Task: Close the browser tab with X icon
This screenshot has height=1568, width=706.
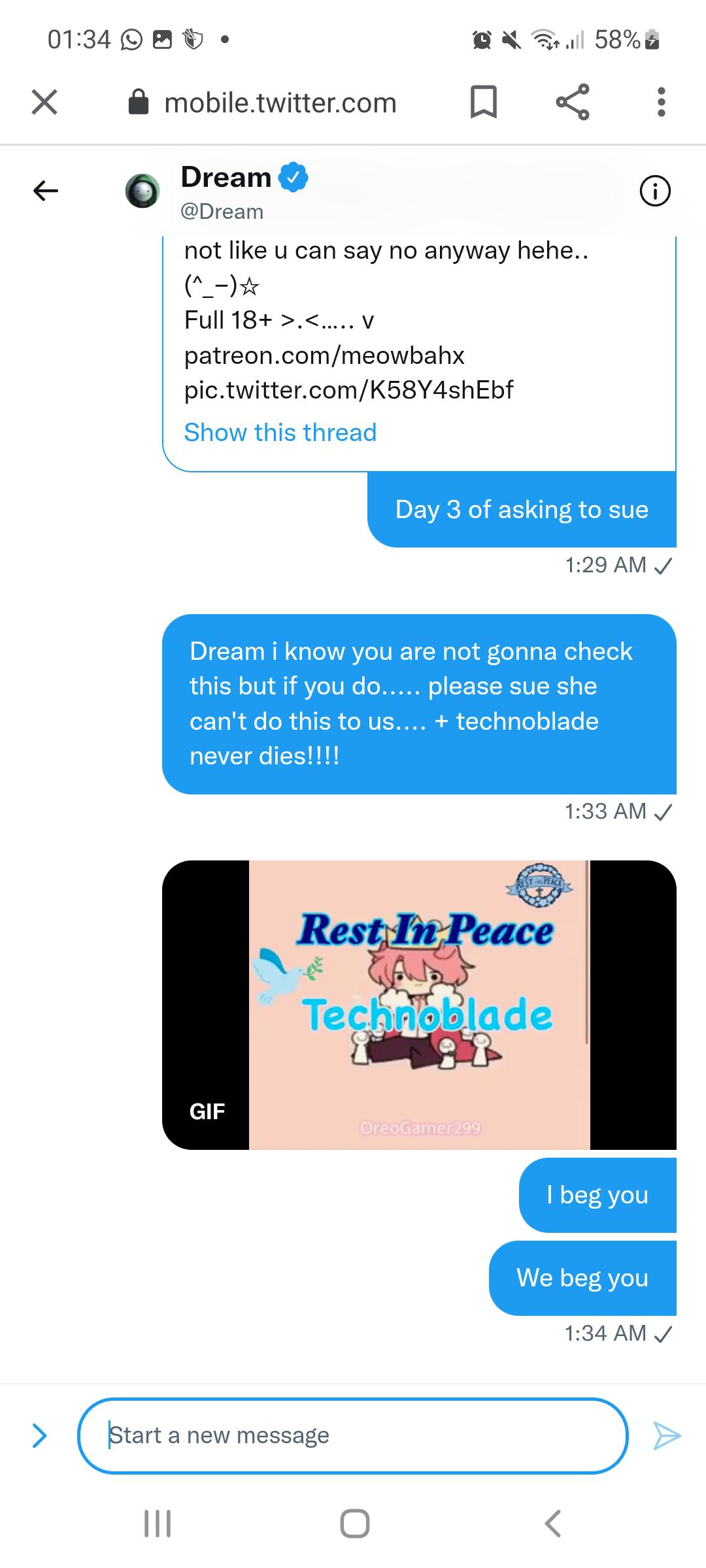Action: 44,102
